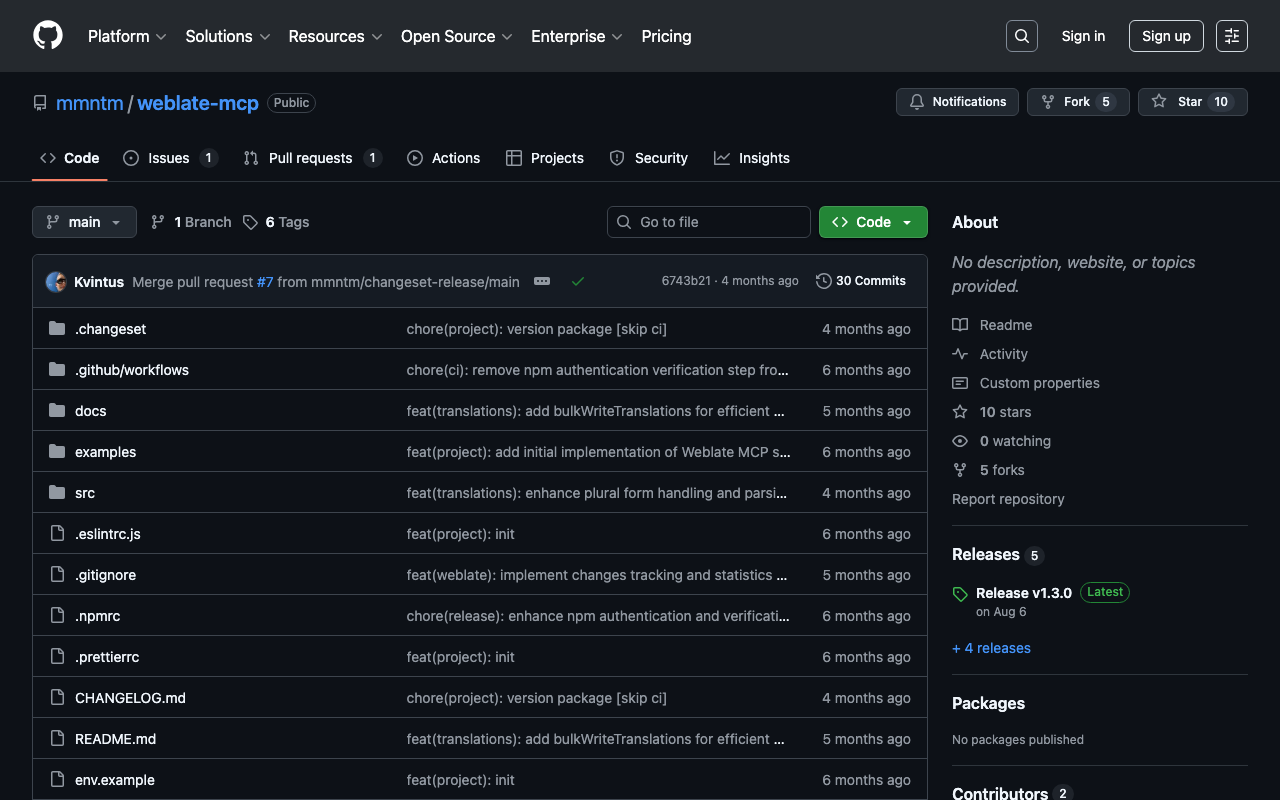1280x800 pixels.
Task: Click the Sign up button
Action: [x=1166, y=36]
